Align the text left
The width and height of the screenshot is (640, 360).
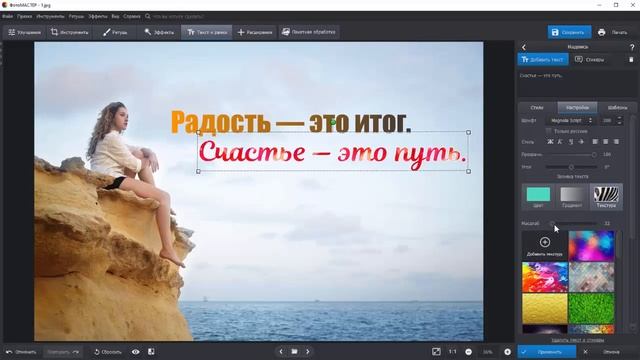point(595,142)
